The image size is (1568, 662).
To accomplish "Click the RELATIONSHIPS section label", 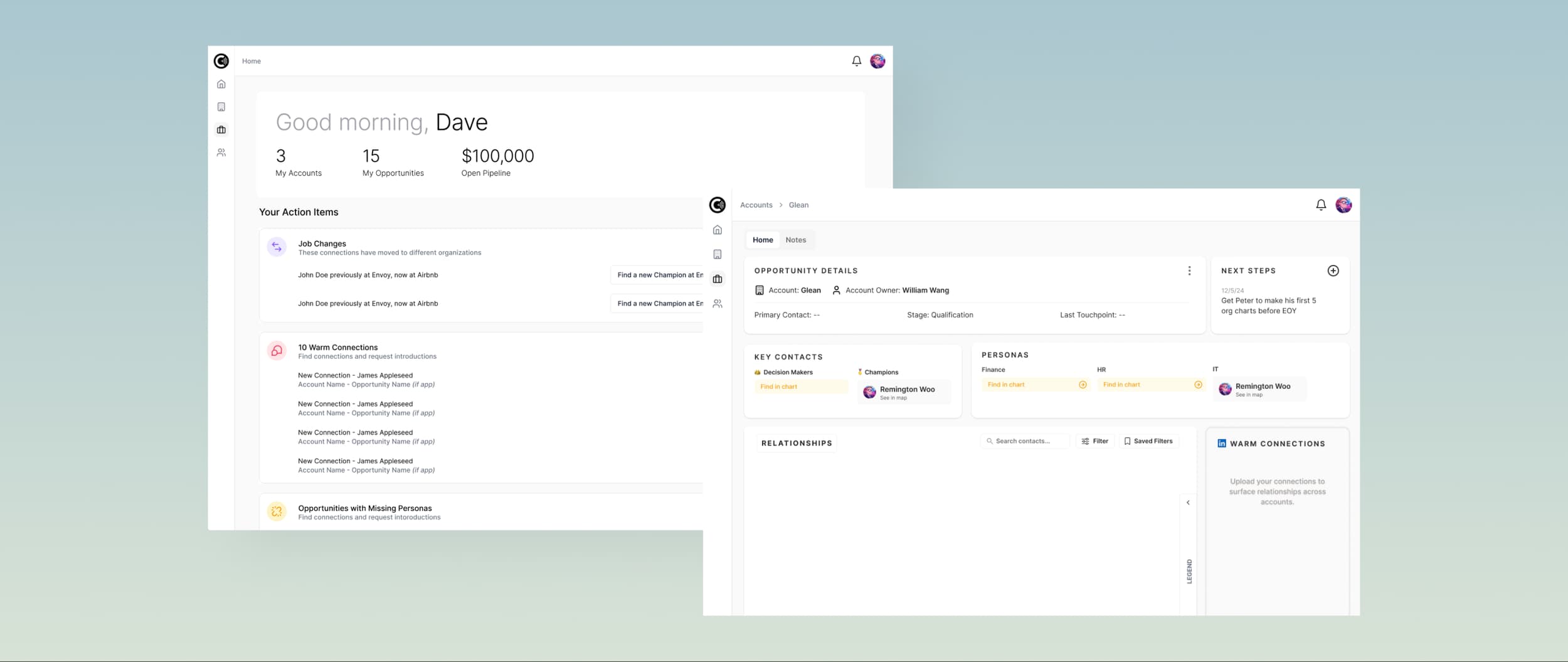I will [x=796, y=443].
